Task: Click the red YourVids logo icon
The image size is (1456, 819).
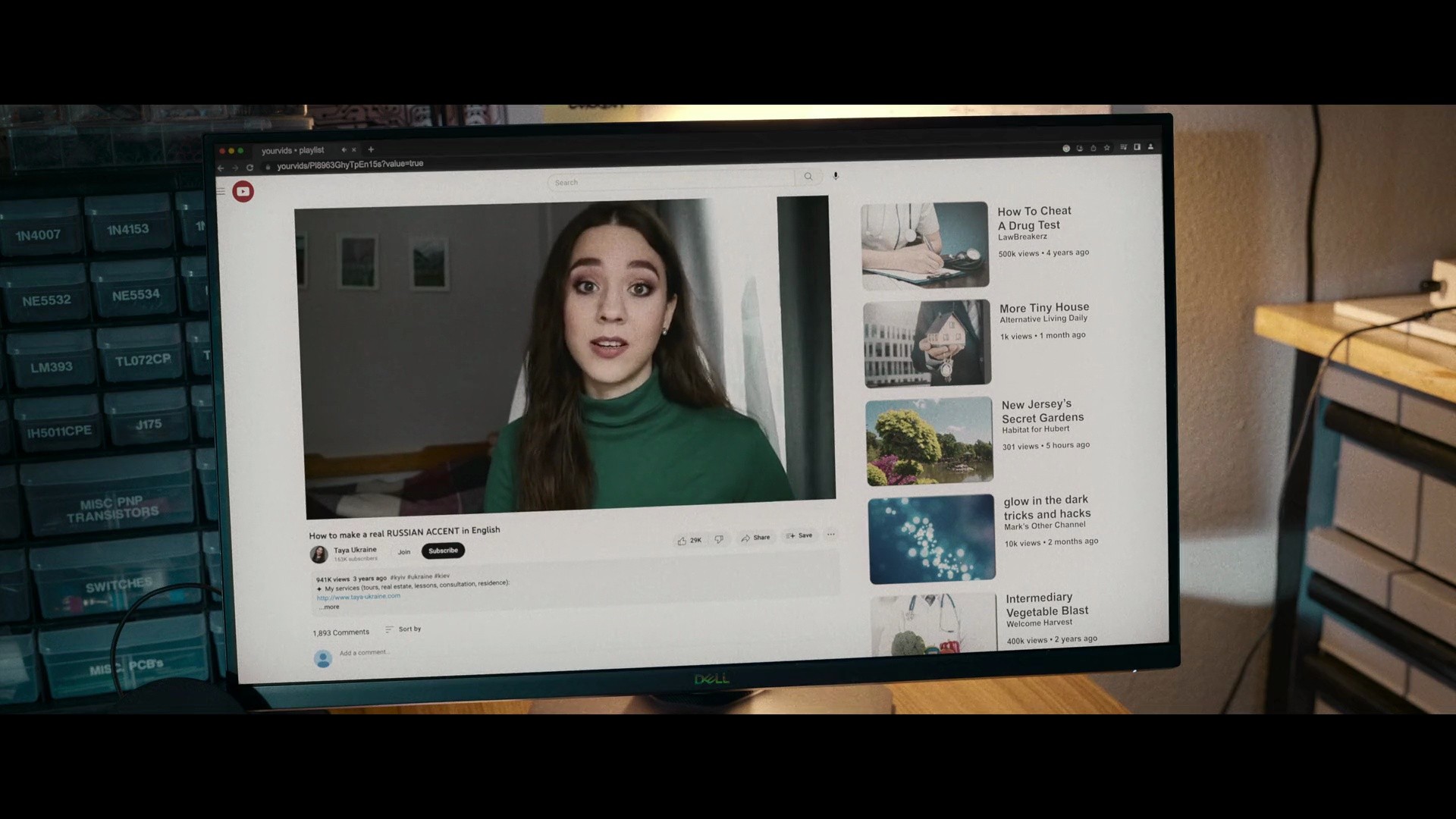Action: coord(243,191)
